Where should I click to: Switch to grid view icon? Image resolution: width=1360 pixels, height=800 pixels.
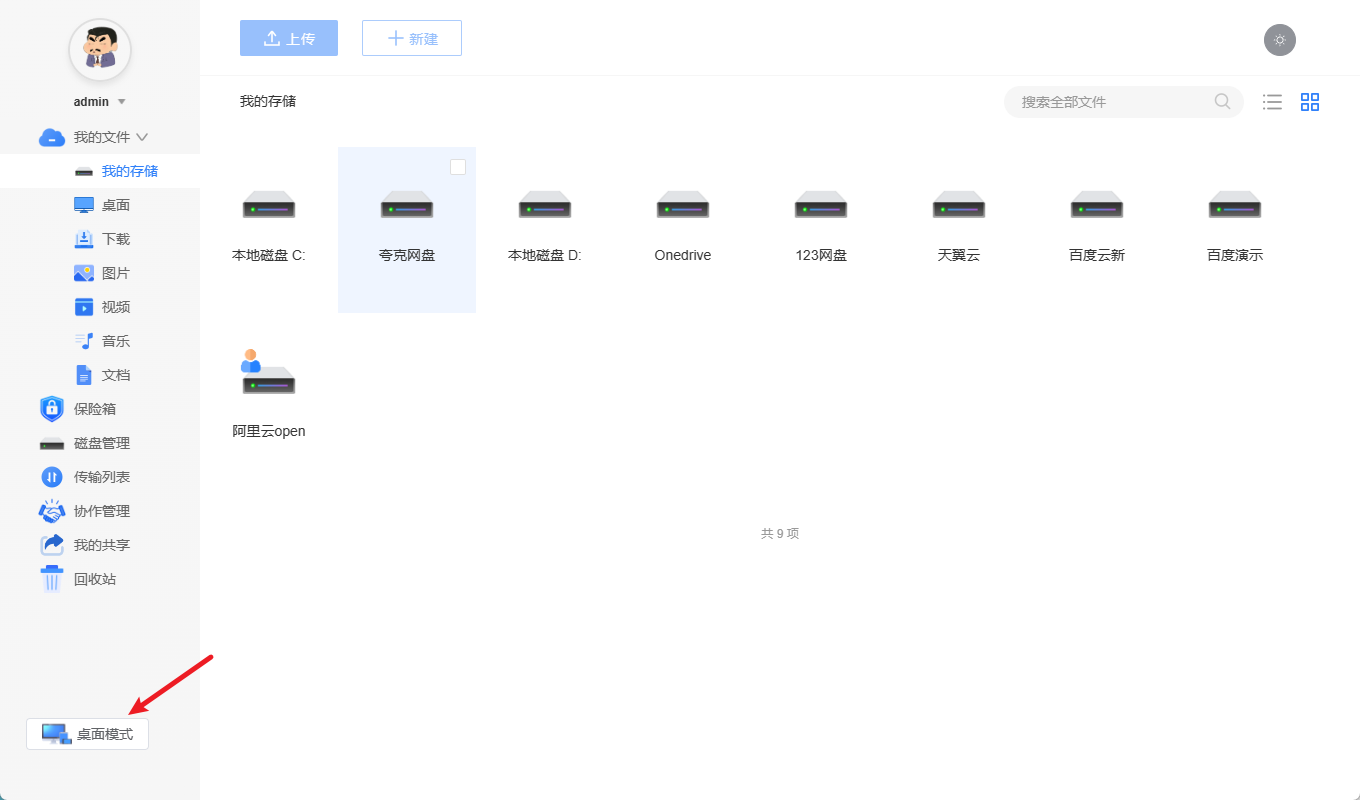click(1310, 101)
